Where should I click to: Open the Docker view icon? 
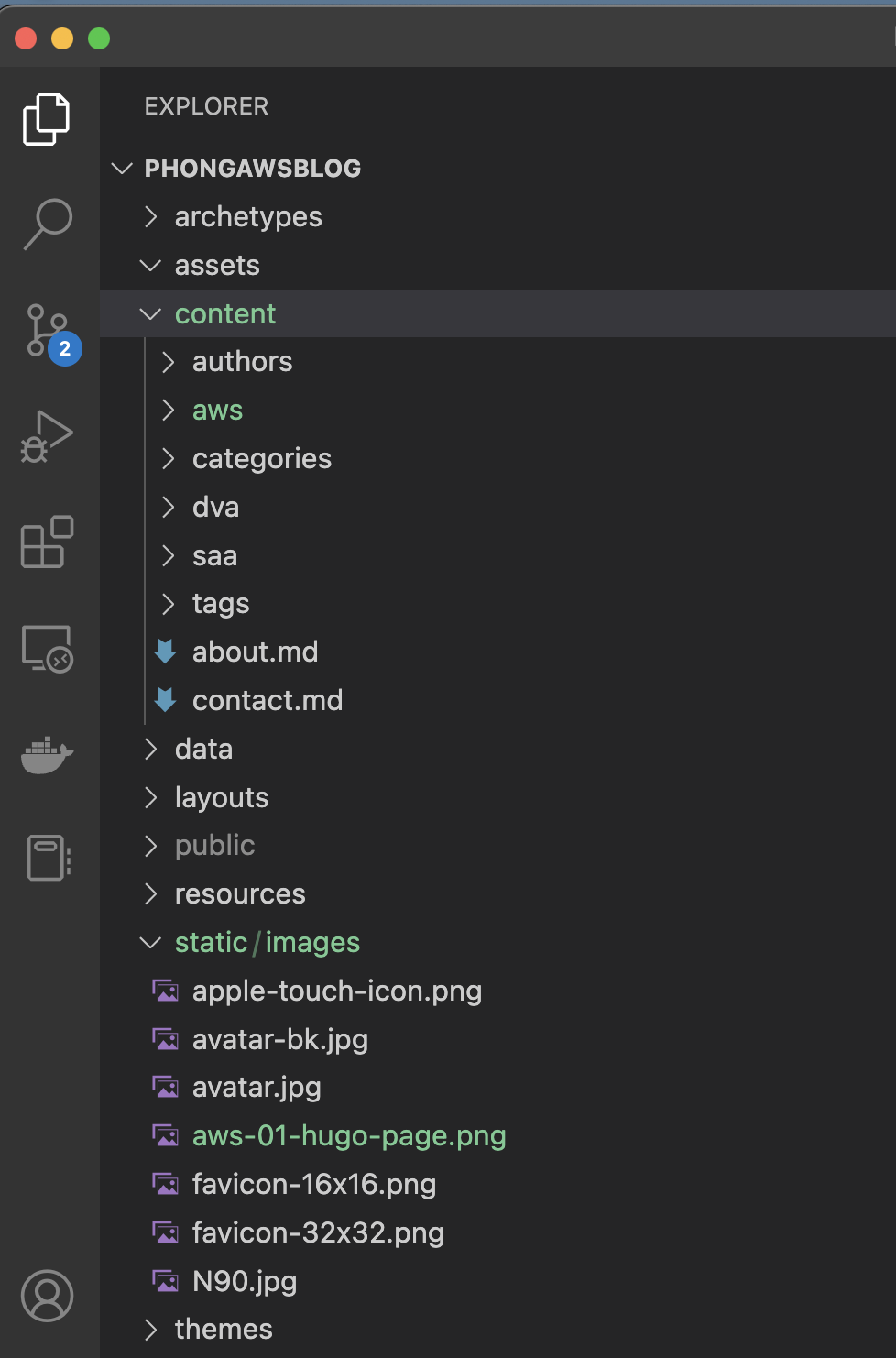[x=47, y=755]
